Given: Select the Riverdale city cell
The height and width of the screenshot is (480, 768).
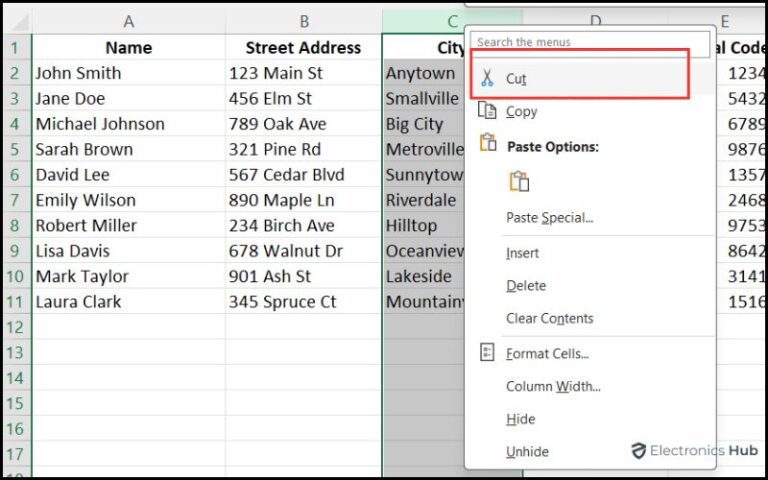Looking at the screenshot, I should (423, 200).
